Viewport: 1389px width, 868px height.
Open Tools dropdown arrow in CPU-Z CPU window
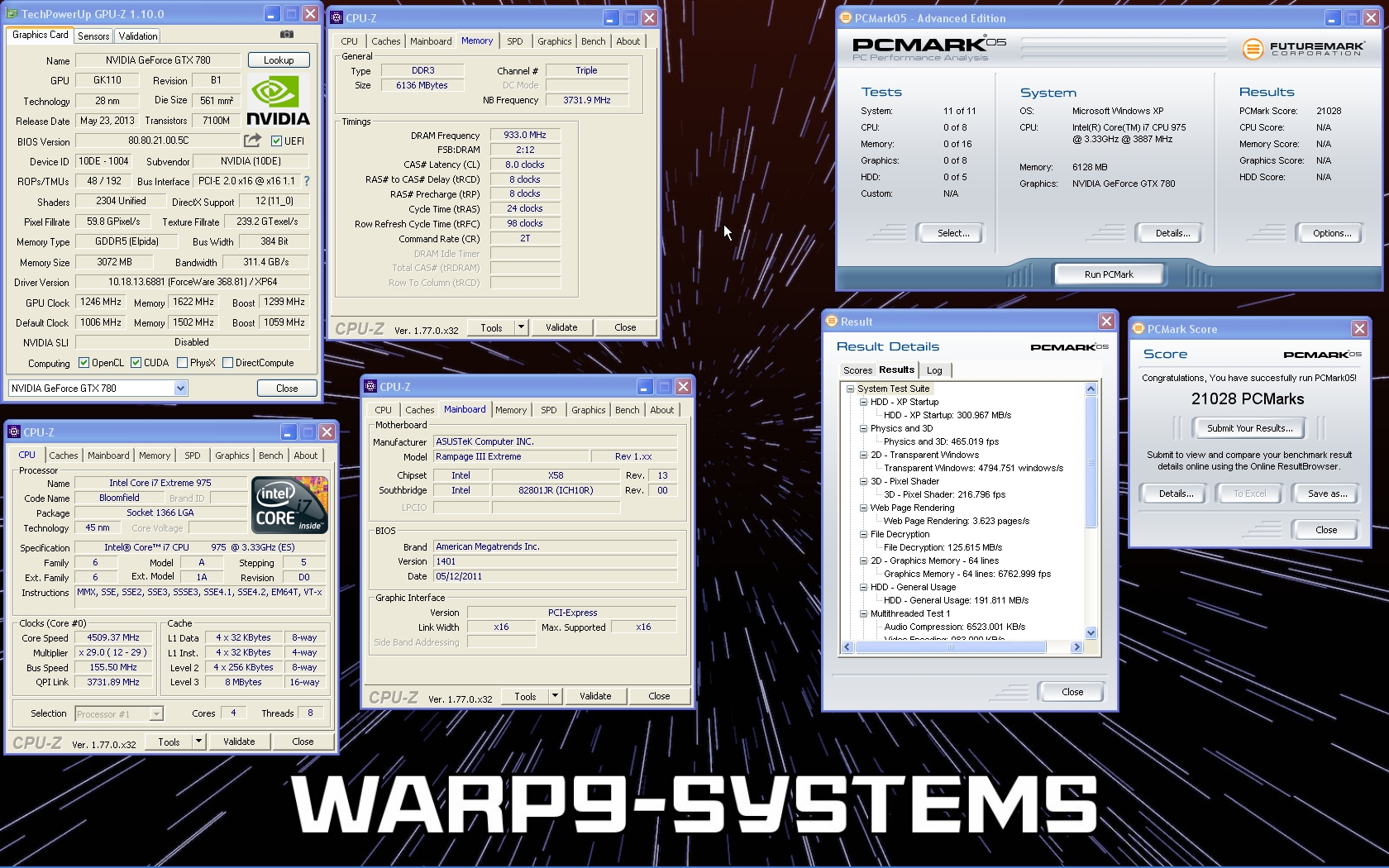198,742
